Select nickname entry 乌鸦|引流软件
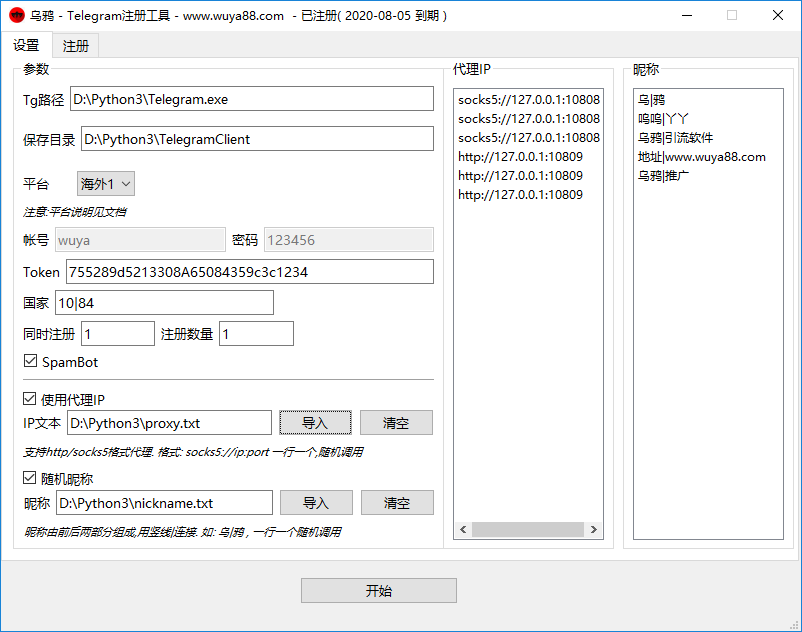 pos(675,138)
